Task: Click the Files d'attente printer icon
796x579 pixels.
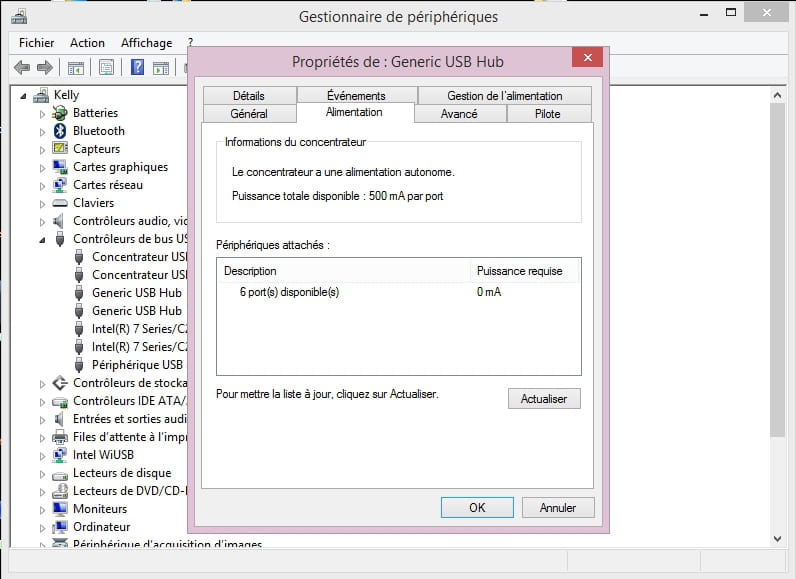Action: click(x=60, y=437)
